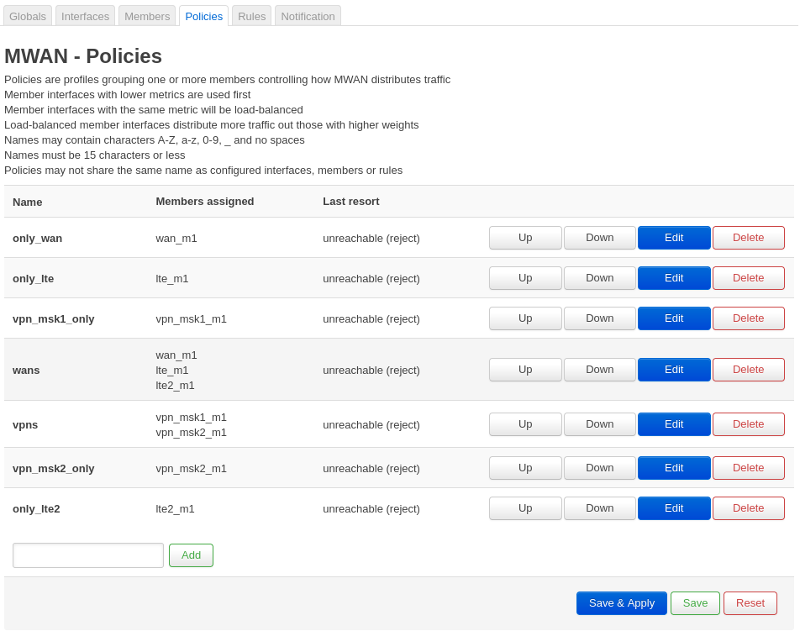800x631 pixels.
Task: Delete the only_lte policy
Action: tap(748, 278)
